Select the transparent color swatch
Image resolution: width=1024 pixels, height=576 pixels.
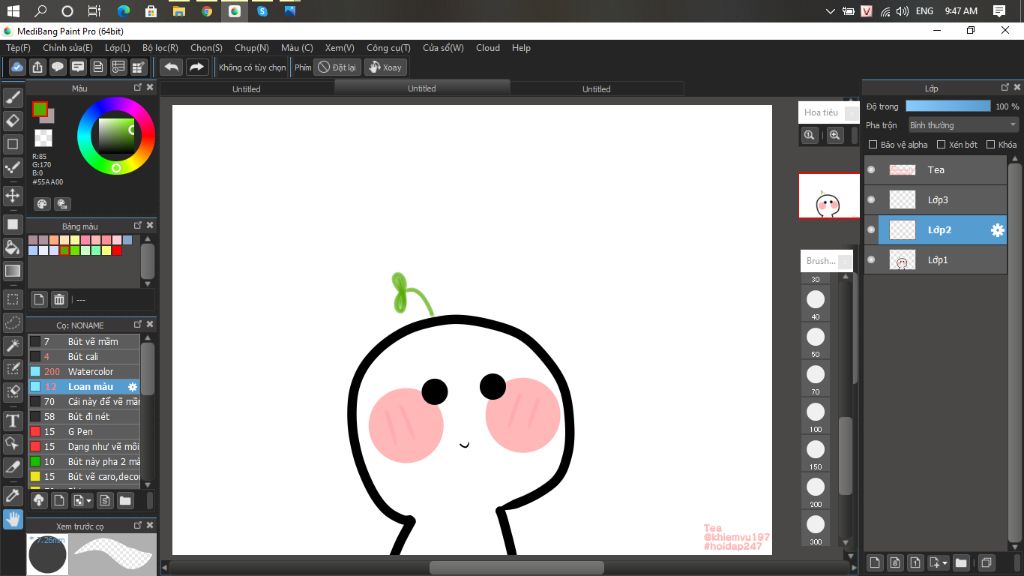pyautogui.click(x=43, y=138)
